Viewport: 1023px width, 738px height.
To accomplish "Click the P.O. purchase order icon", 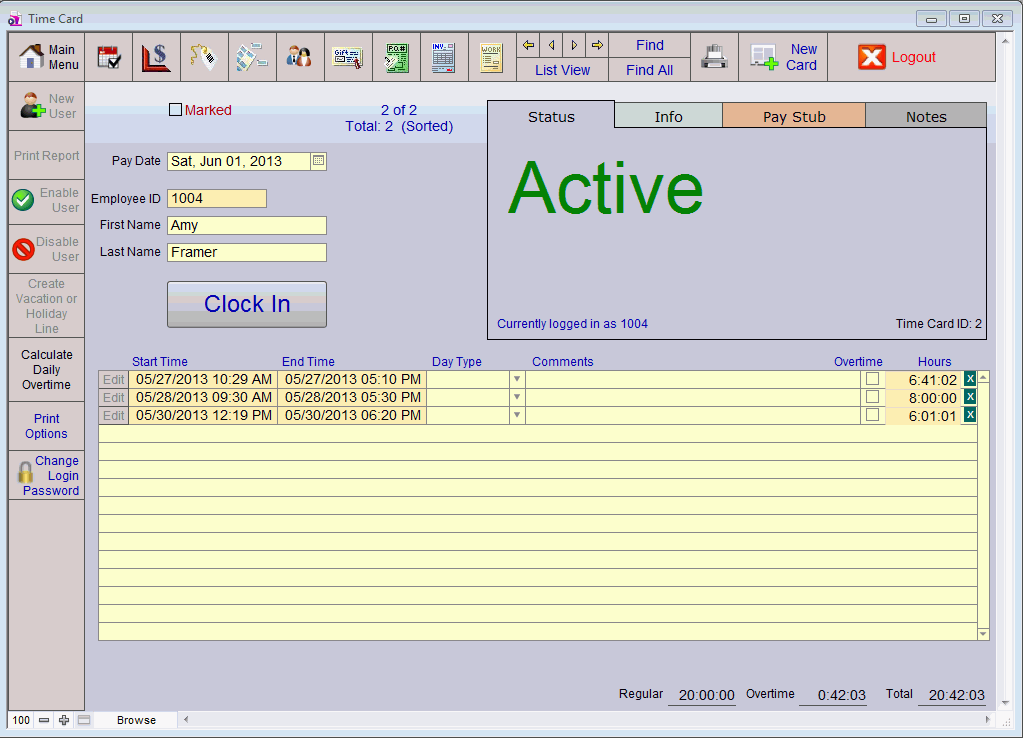I will coord(396,57).
